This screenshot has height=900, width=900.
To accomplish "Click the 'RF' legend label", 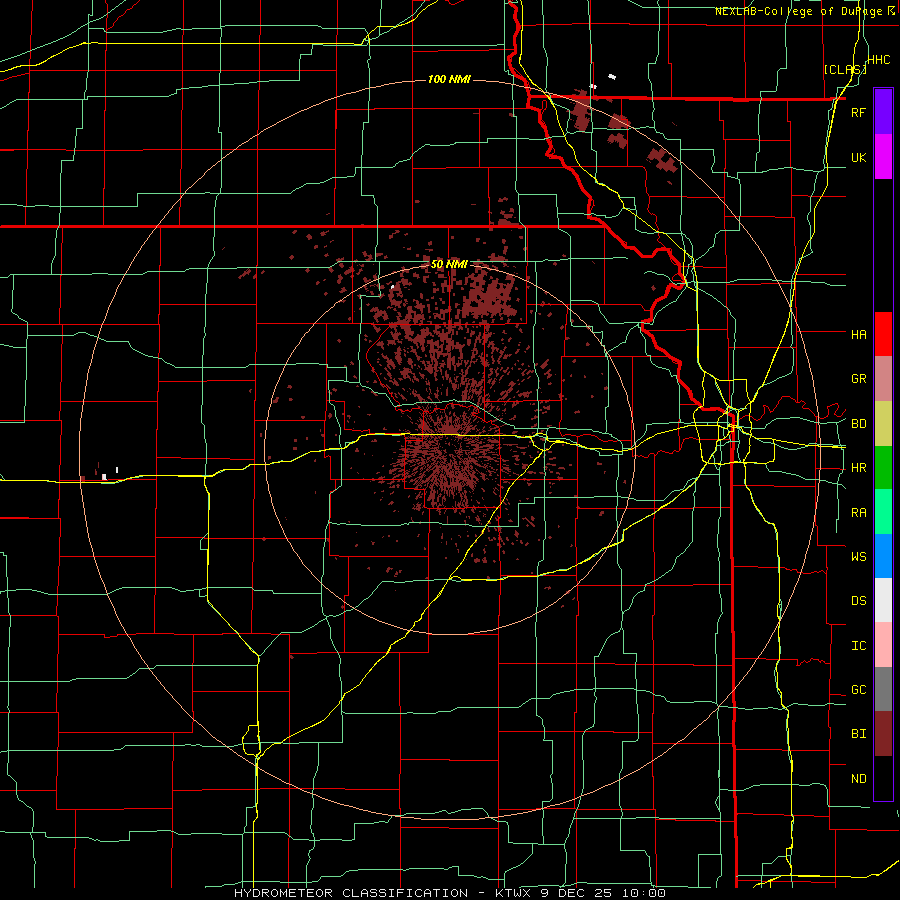I will (x=858, y=112).
